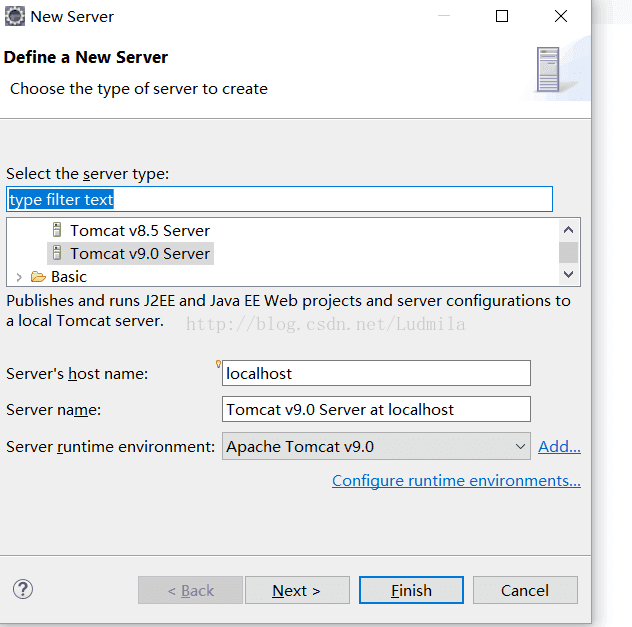Click the Cancel button
632x627 pixels.
click(525, 590)
